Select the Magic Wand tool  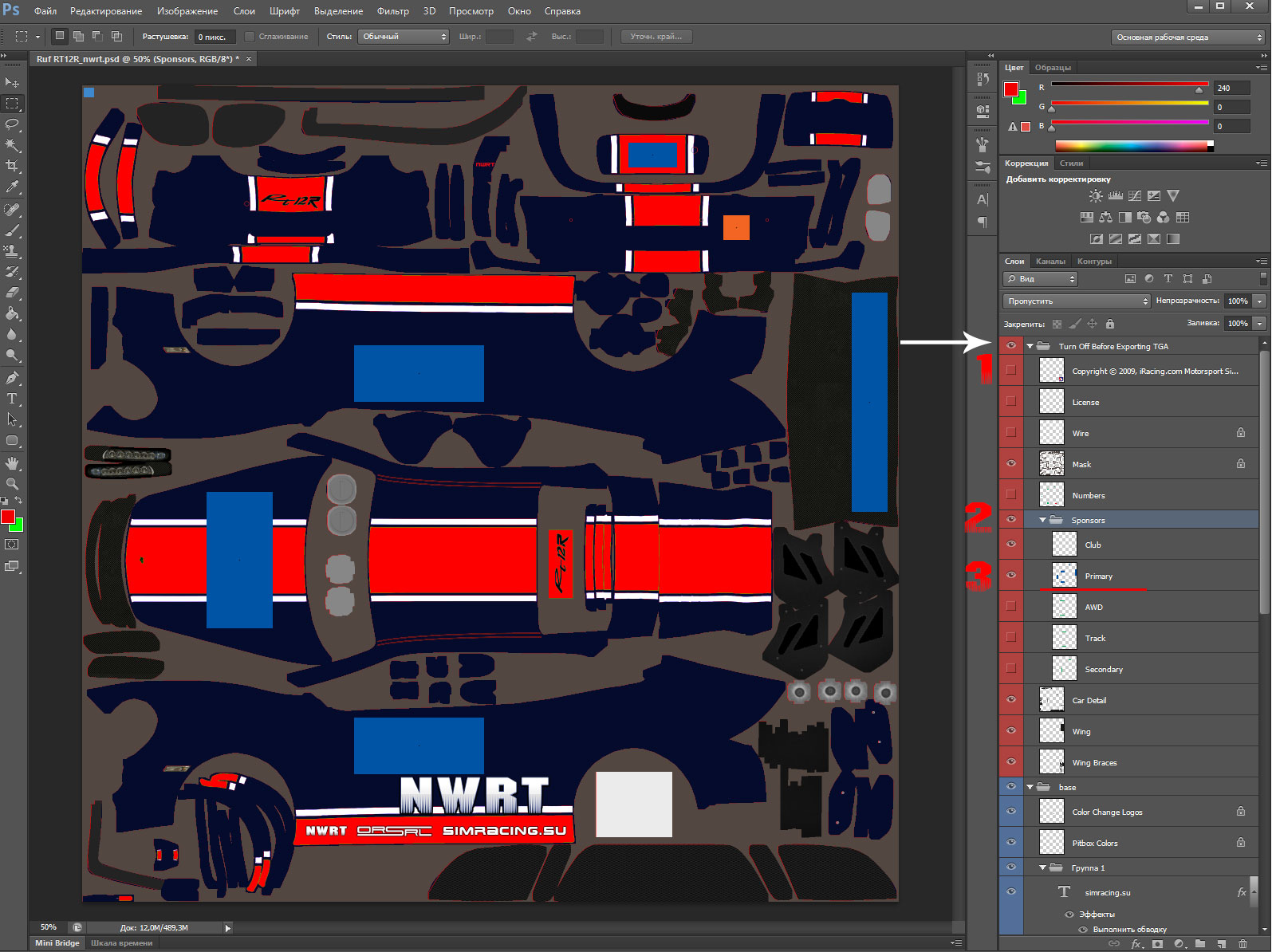tap(12, 145)
